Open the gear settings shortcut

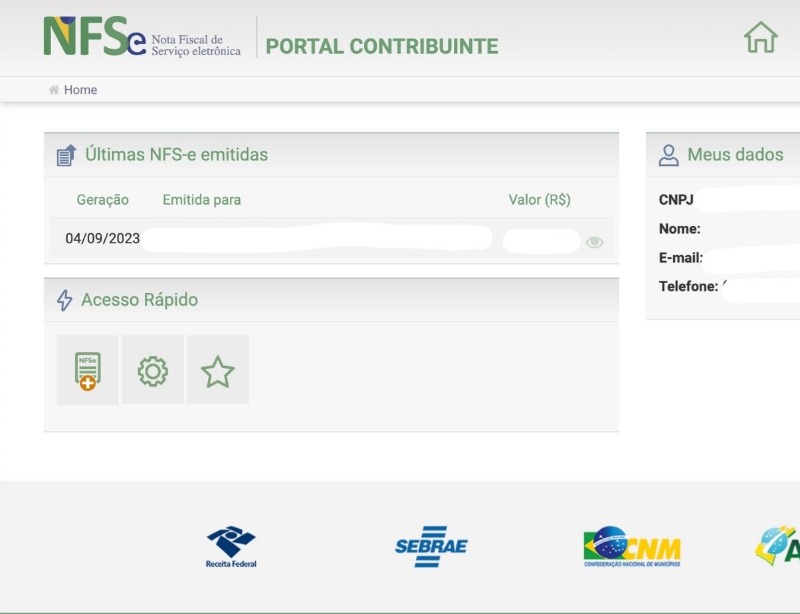[x=153, y=371]
